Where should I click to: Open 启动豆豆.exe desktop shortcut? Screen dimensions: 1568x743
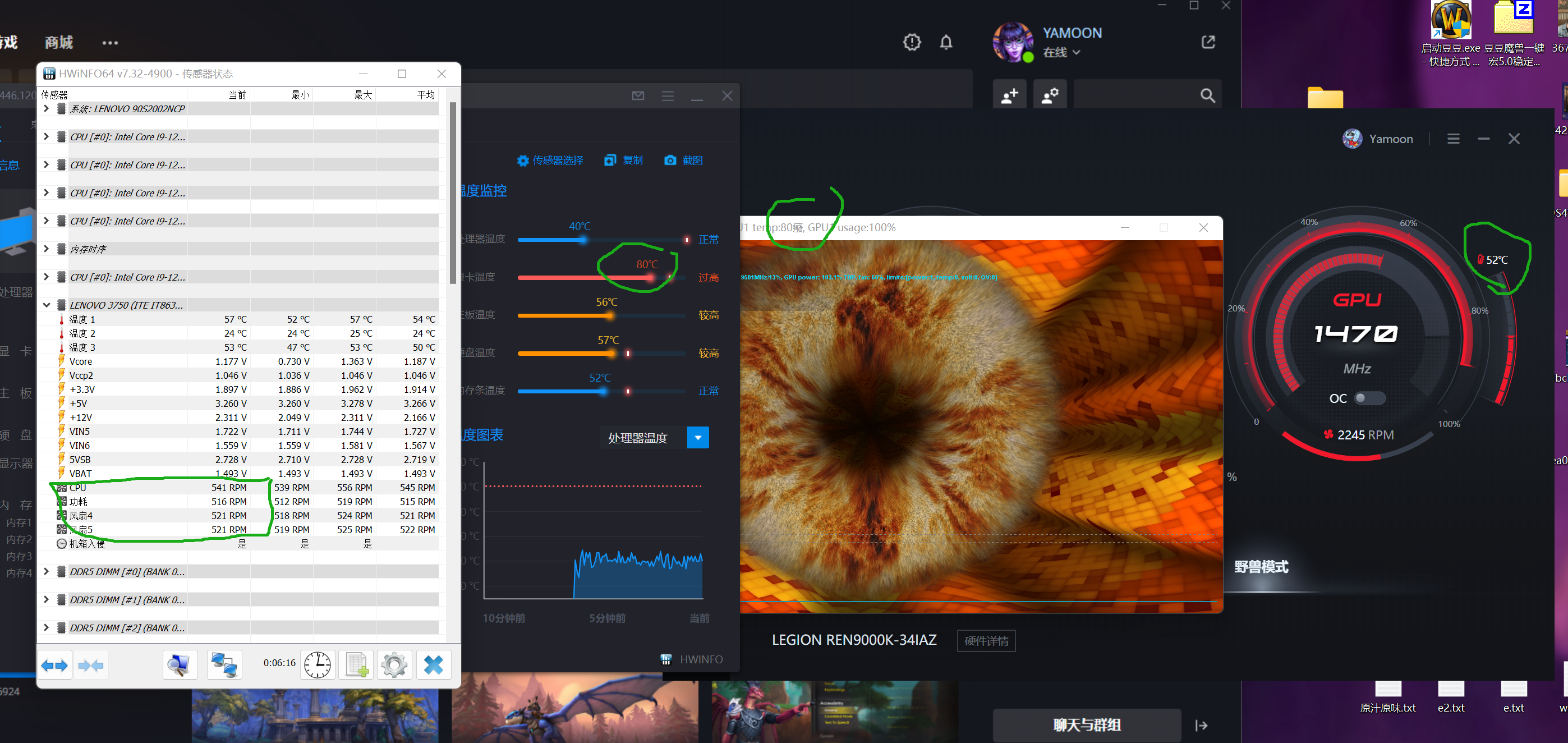click(1451, 34)
